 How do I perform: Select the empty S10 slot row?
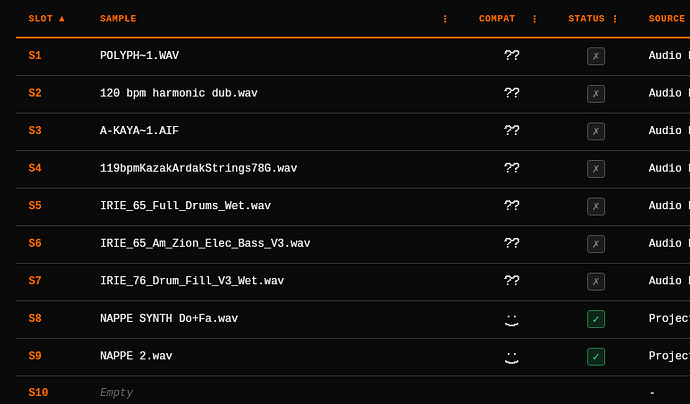(353, 392)
